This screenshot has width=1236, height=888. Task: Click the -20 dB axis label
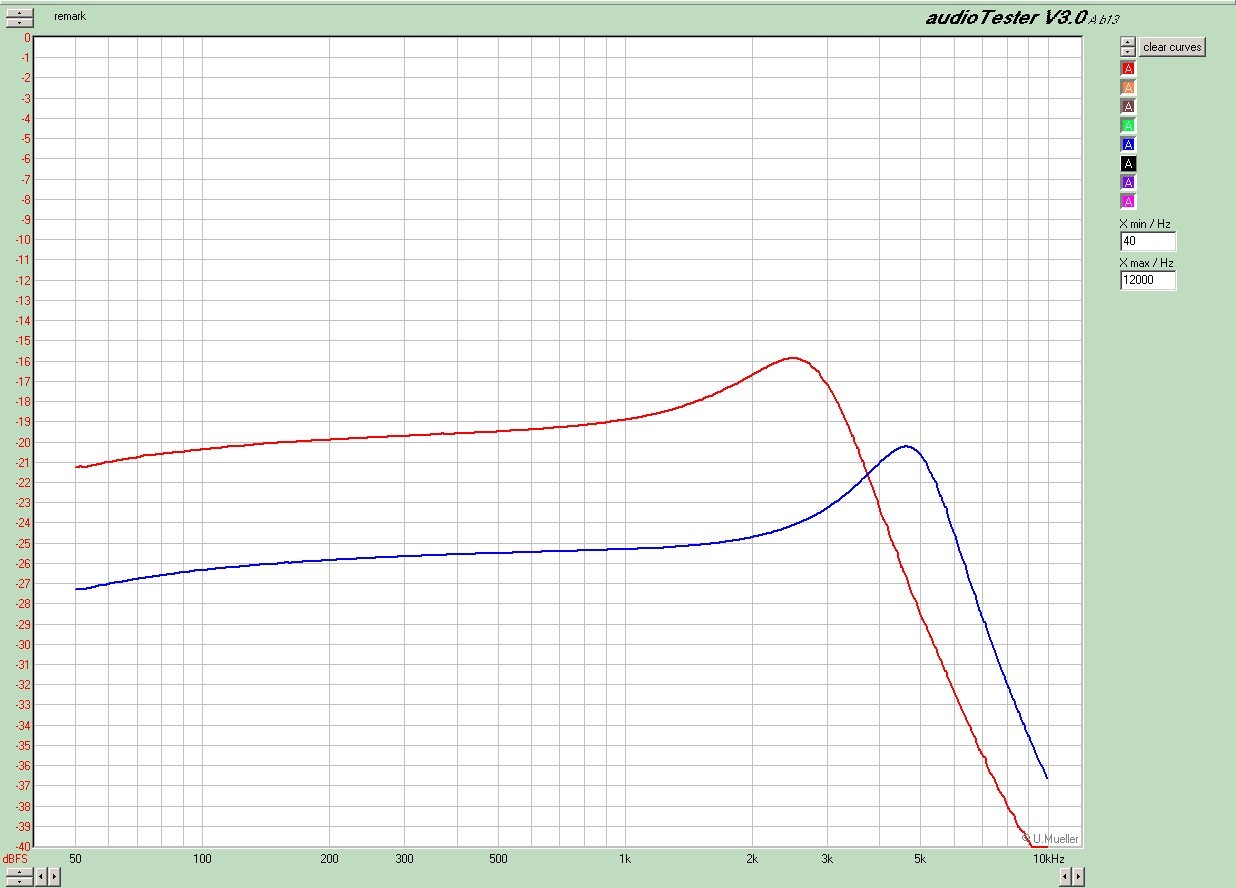pos(24,442)
